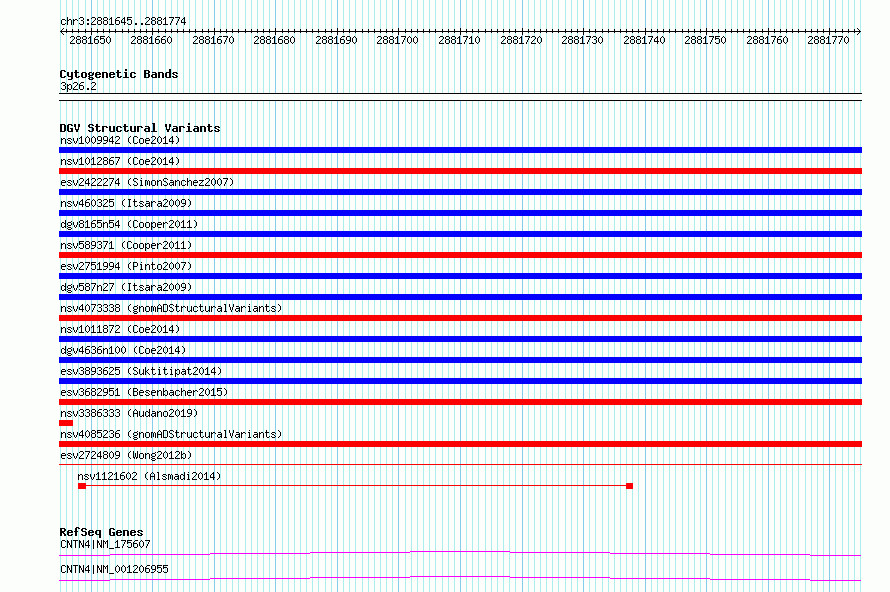Select the nsv1012867 (Coe2014) red variant bar
The height and width of the screenshot is (592, 890).
(460, 171)
